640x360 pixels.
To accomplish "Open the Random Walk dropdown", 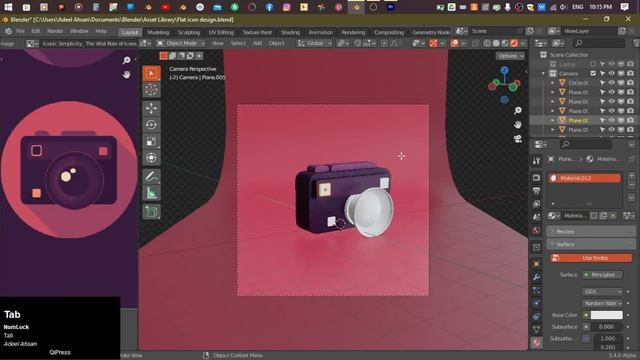I will pos(602,303).
